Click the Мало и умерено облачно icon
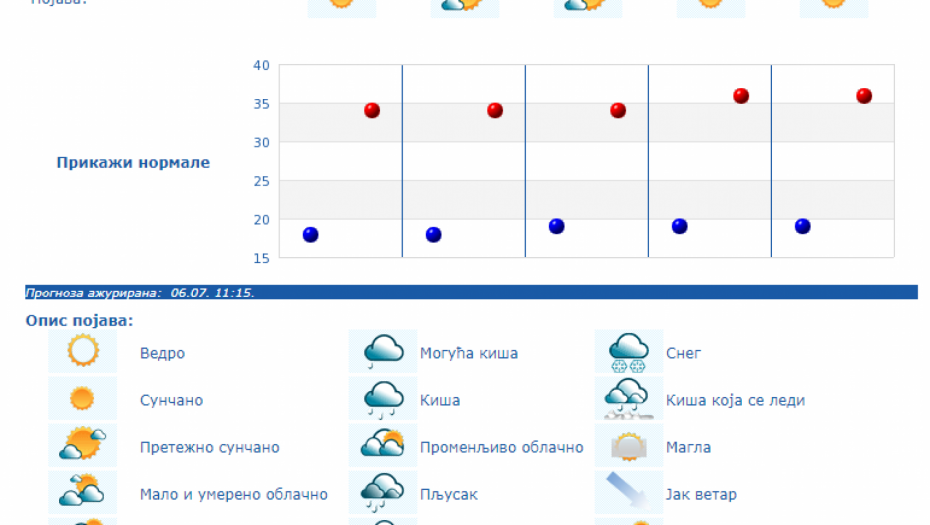The height and width of the screenshot is (525, 930). [x=82, y=493]
